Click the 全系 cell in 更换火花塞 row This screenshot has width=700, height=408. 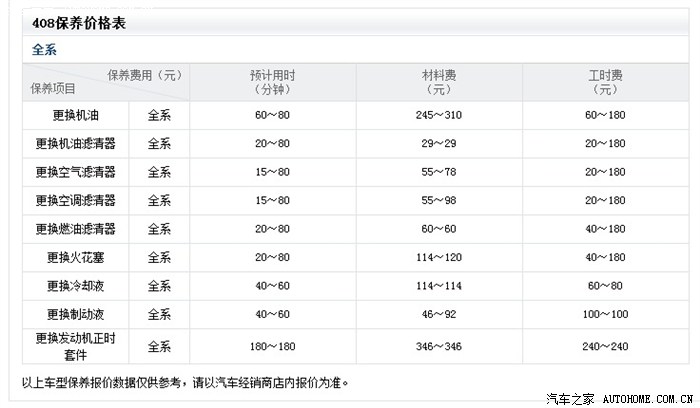tap(159, 258)
